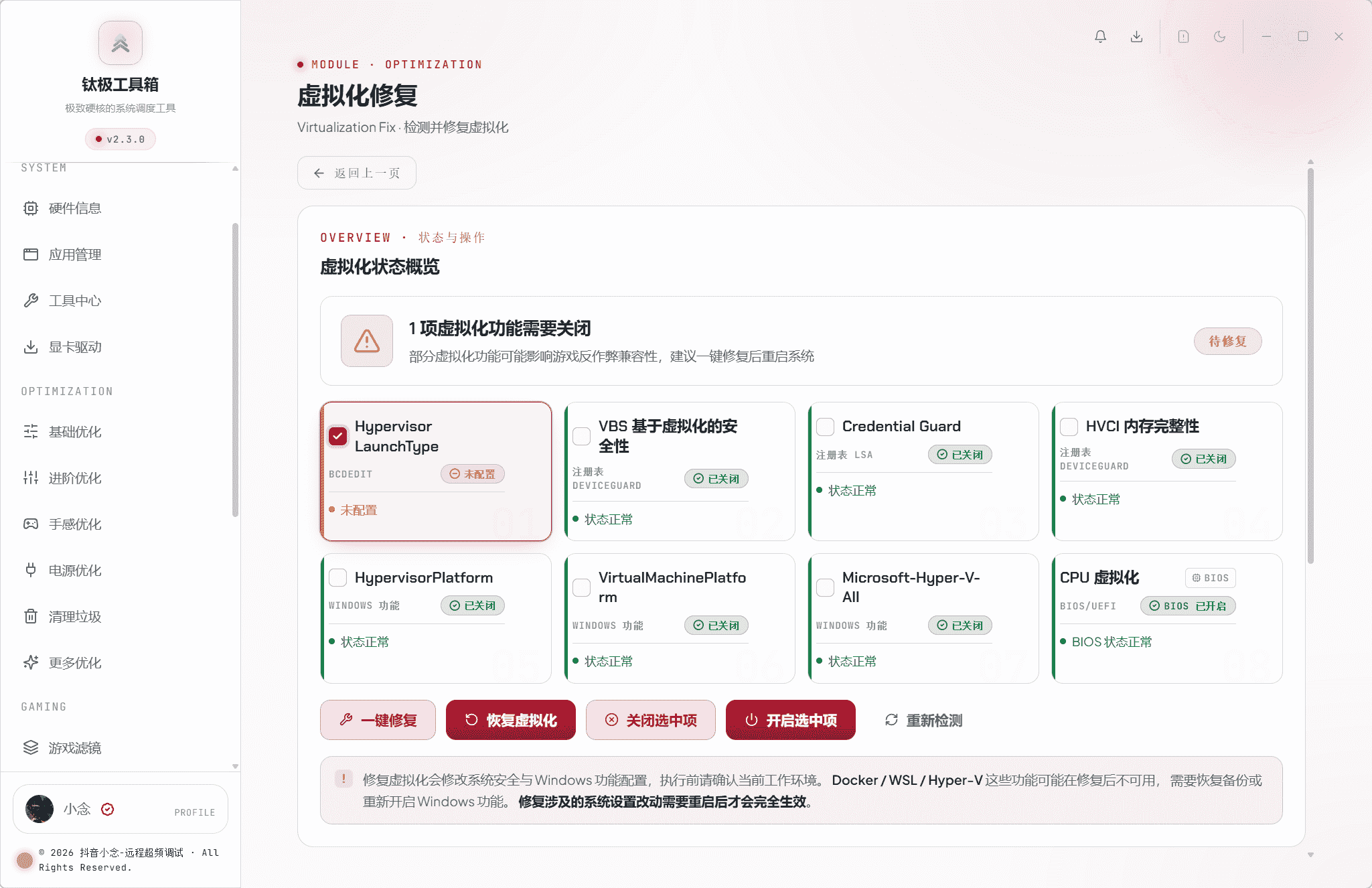This screenshot has width=1372, height=888.
Task: Click the v2.3.0 version badge
Action: 121,139
